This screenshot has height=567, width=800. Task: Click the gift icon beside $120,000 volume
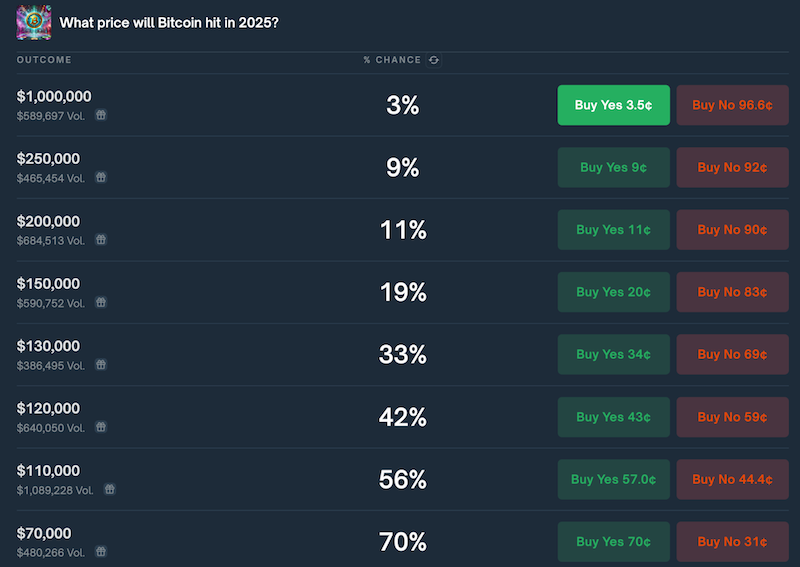pyautogui.click(x=101, y=427)
